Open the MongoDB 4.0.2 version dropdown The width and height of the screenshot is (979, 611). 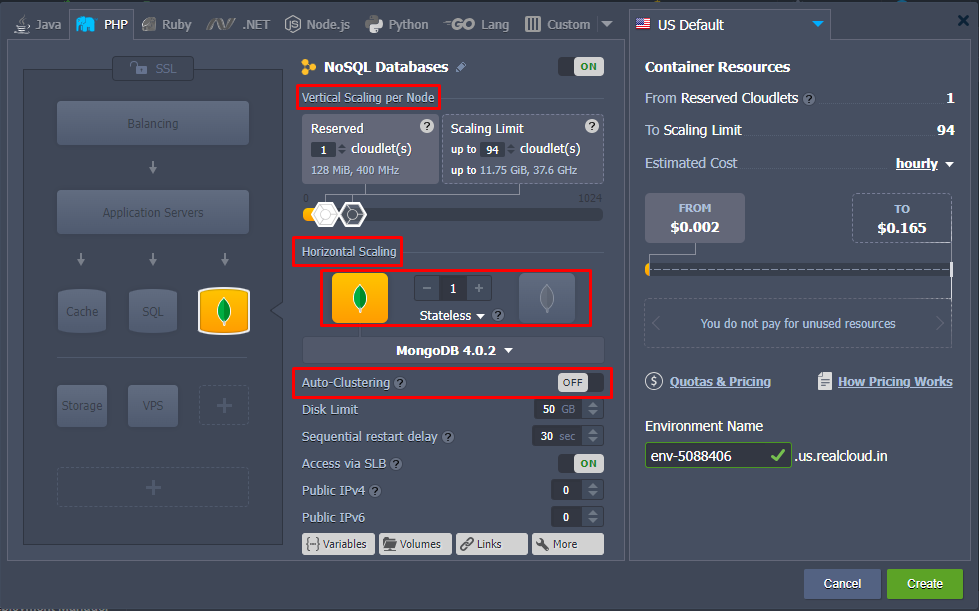tap(453, 351)
